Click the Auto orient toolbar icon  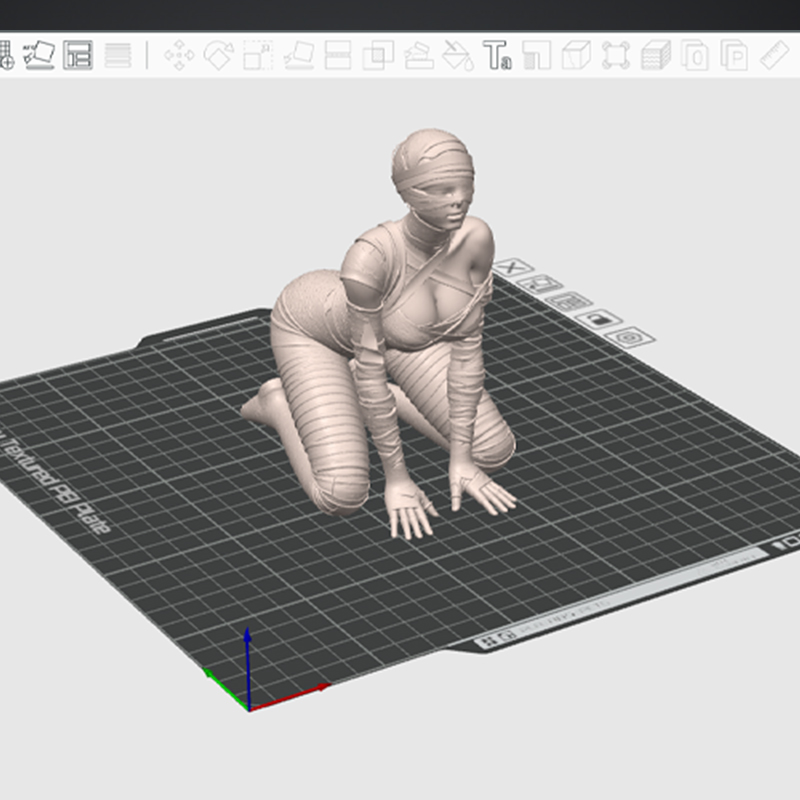tap(39, 55)
